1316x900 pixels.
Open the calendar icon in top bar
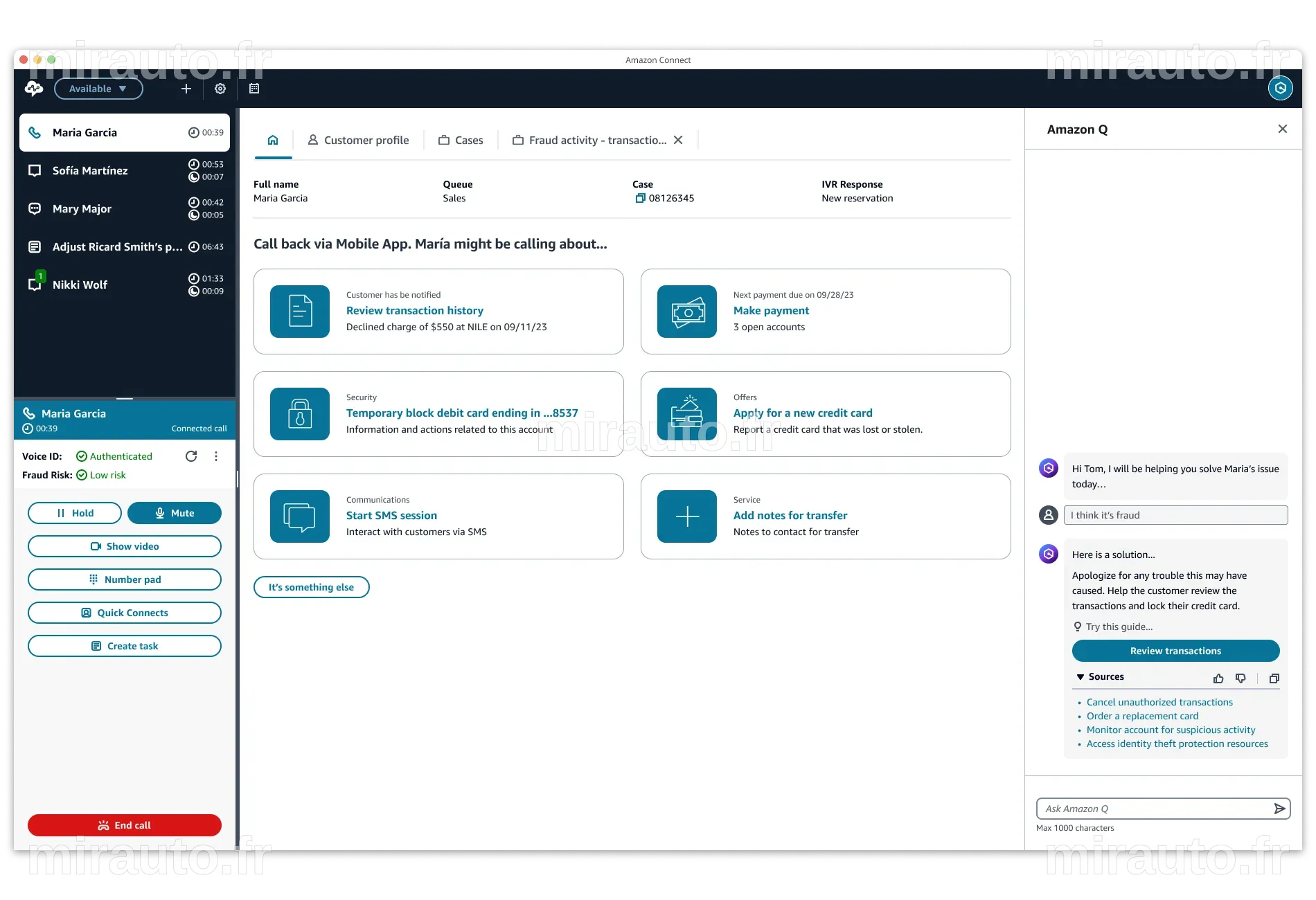[254, 89]
